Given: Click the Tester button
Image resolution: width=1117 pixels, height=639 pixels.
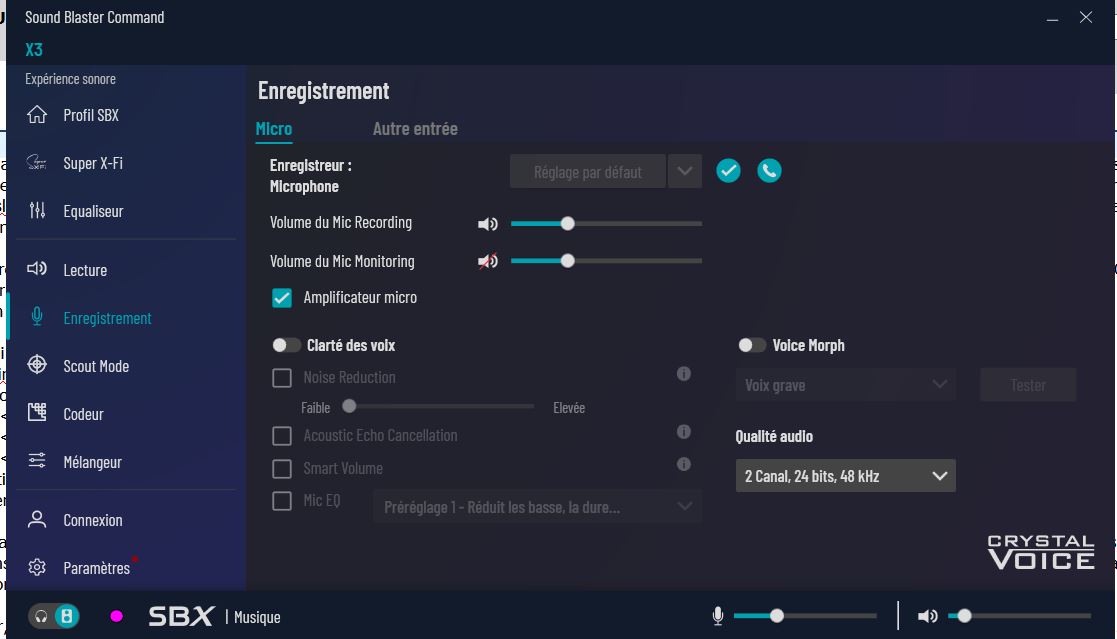Looking at the screenshot, I should point(1027,385).
